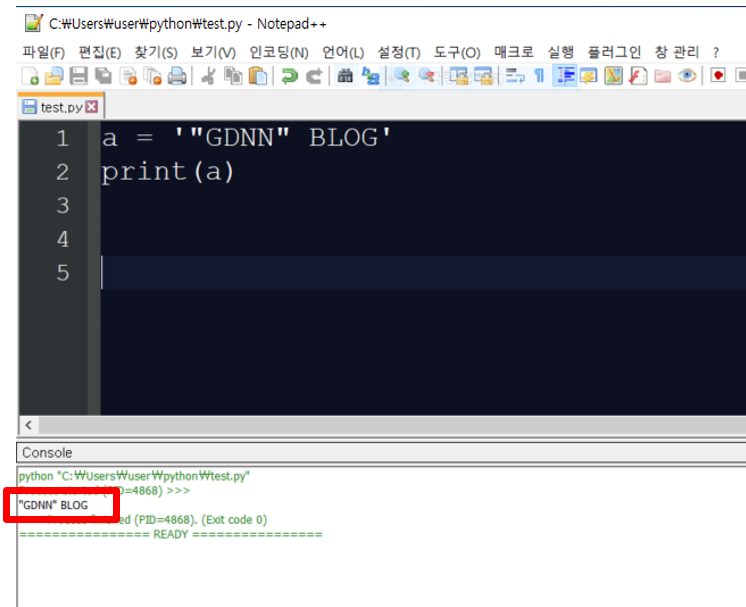The width and height of the screenshot is (746, 607).
Task: Open the 보기(V) menu
Action: click(213, 52)
